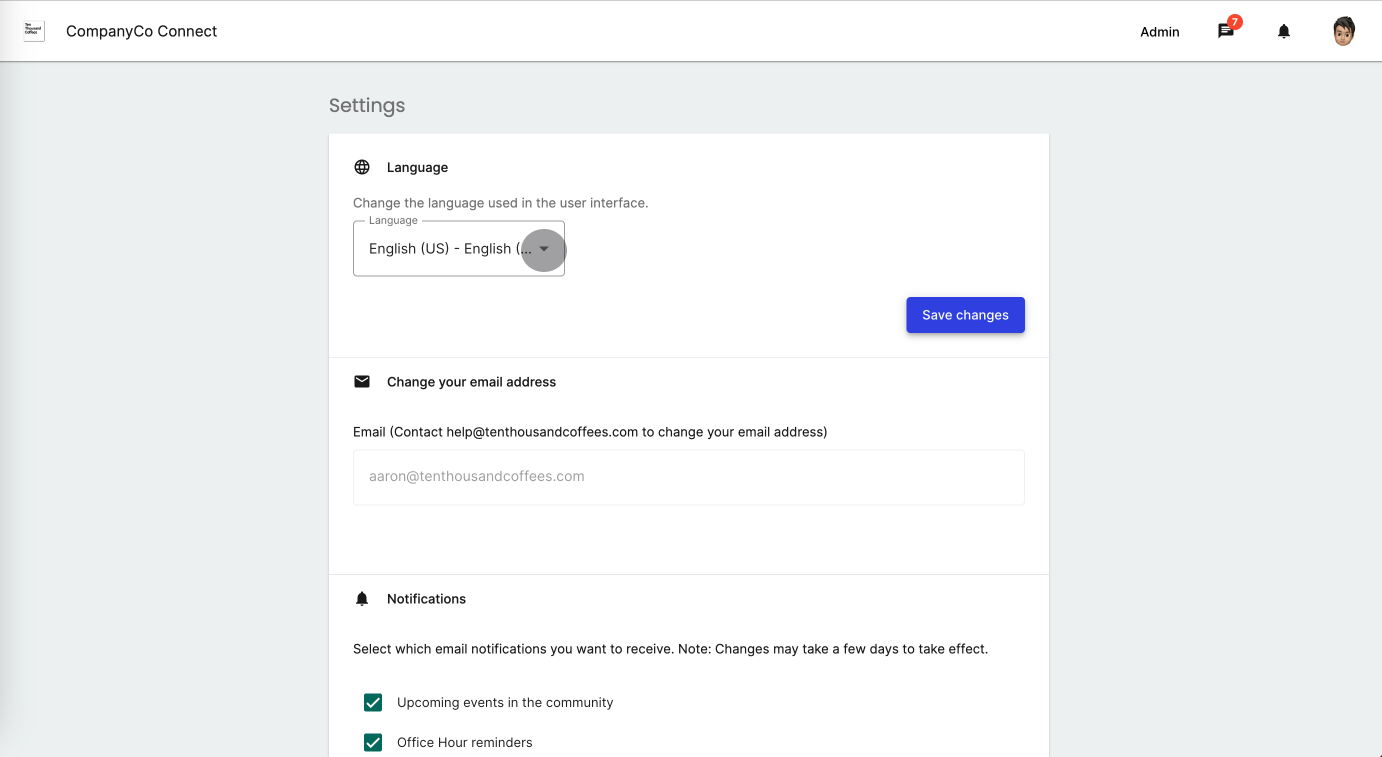1382x757 pixels.
Task: Click the disabled email address field
Action: pyautogui.click(x=689, y=477)
